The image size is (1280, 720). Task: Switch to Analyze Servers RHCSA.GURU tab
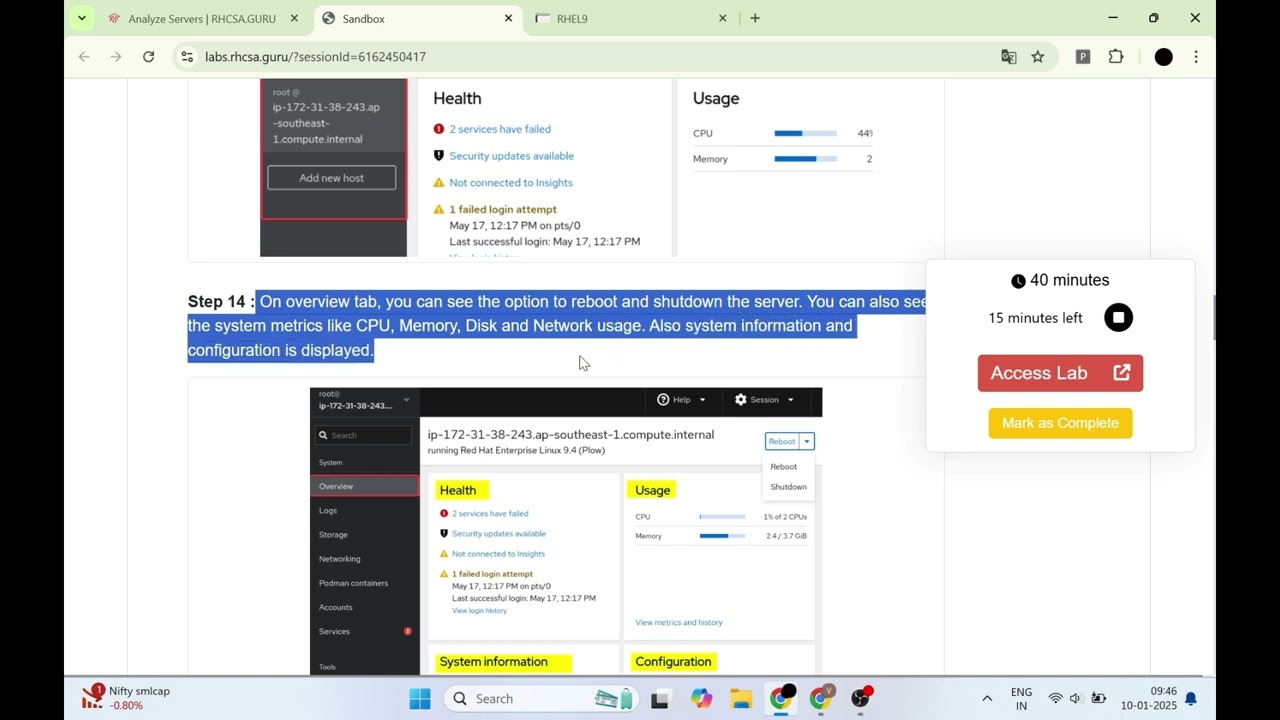point(203,18)
